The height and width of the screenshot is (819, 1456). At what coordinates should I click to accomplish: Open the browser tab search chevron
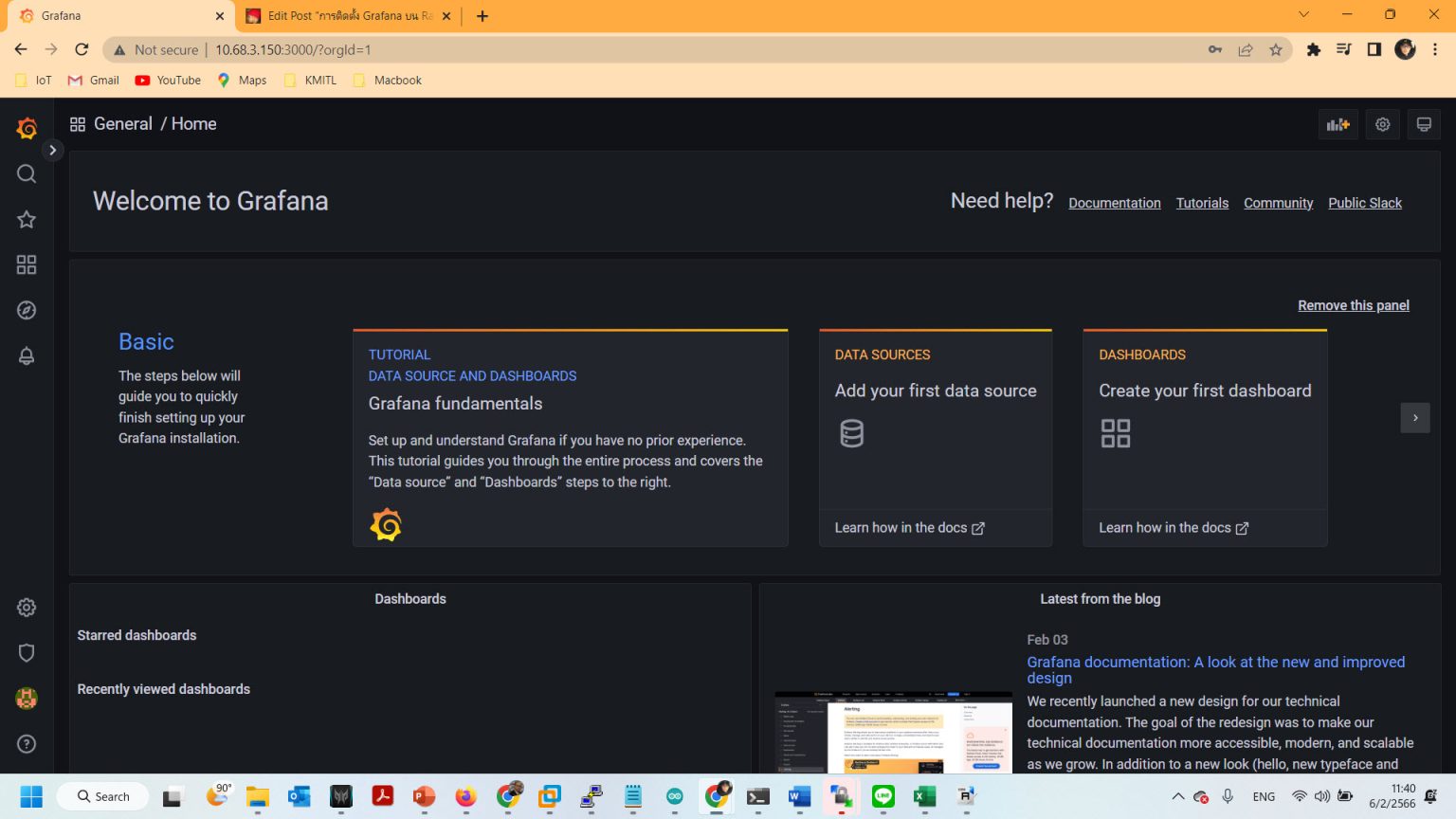point(1303,15)
